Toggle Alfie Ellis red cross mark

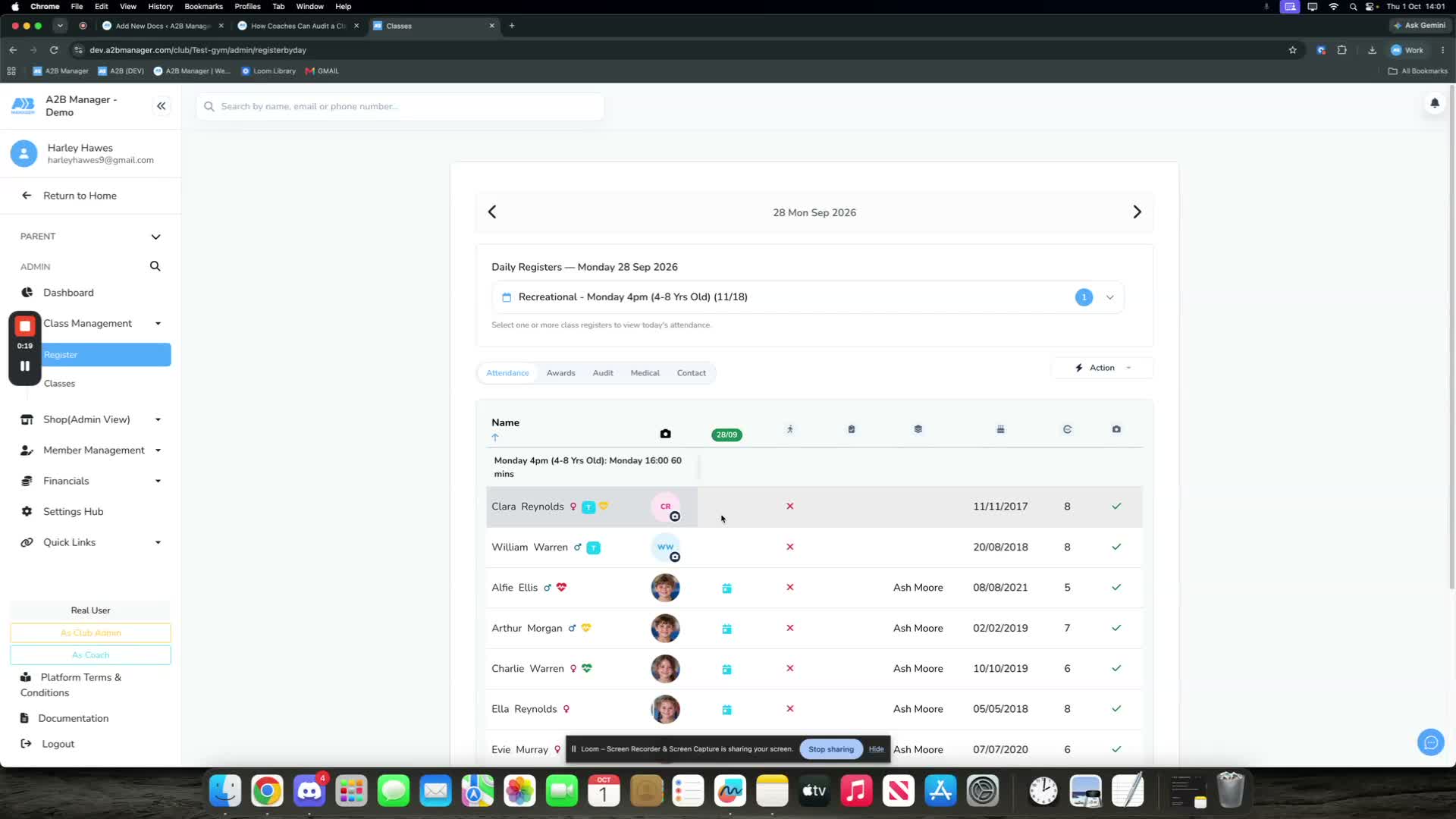click(789, 588)
